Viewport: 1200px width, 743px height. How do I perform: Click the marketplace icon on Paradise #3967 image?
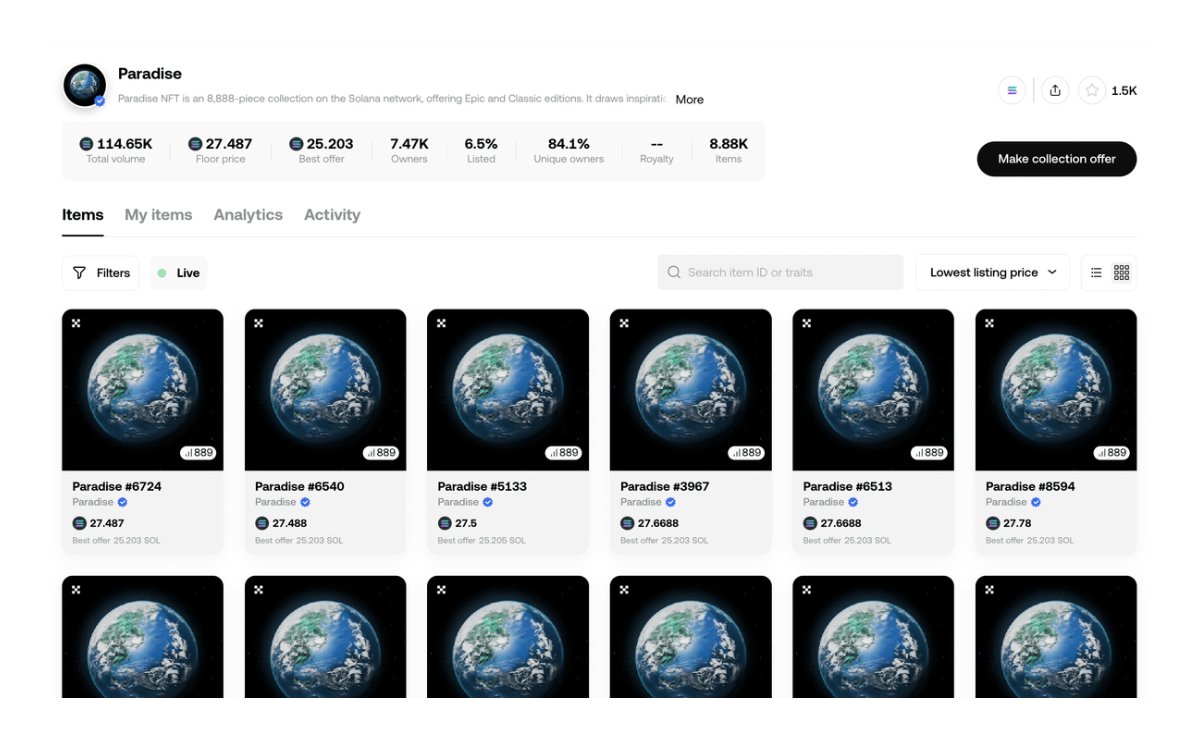624,323
